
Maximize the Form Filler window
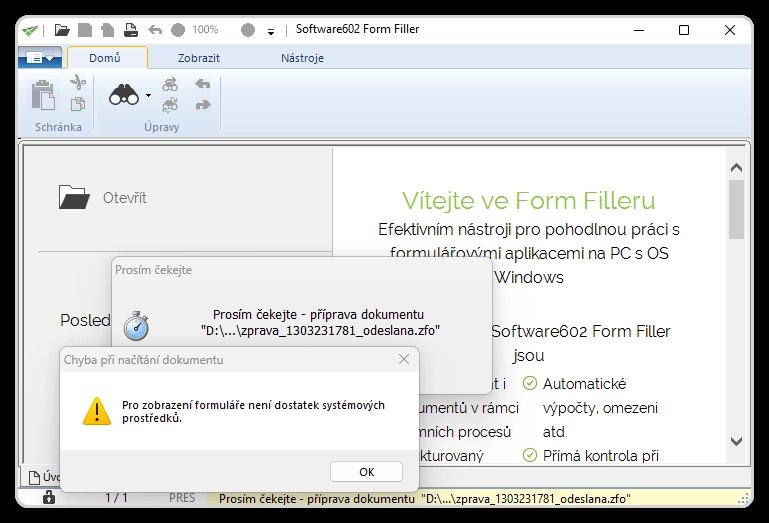684,30
